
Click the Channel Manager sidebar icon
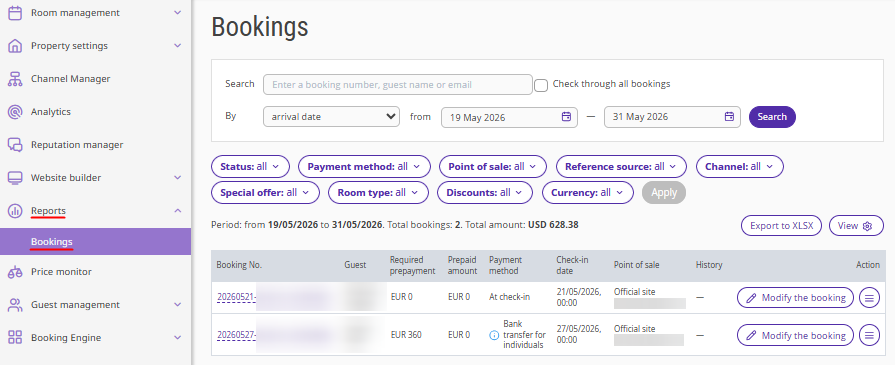[15, 79]
